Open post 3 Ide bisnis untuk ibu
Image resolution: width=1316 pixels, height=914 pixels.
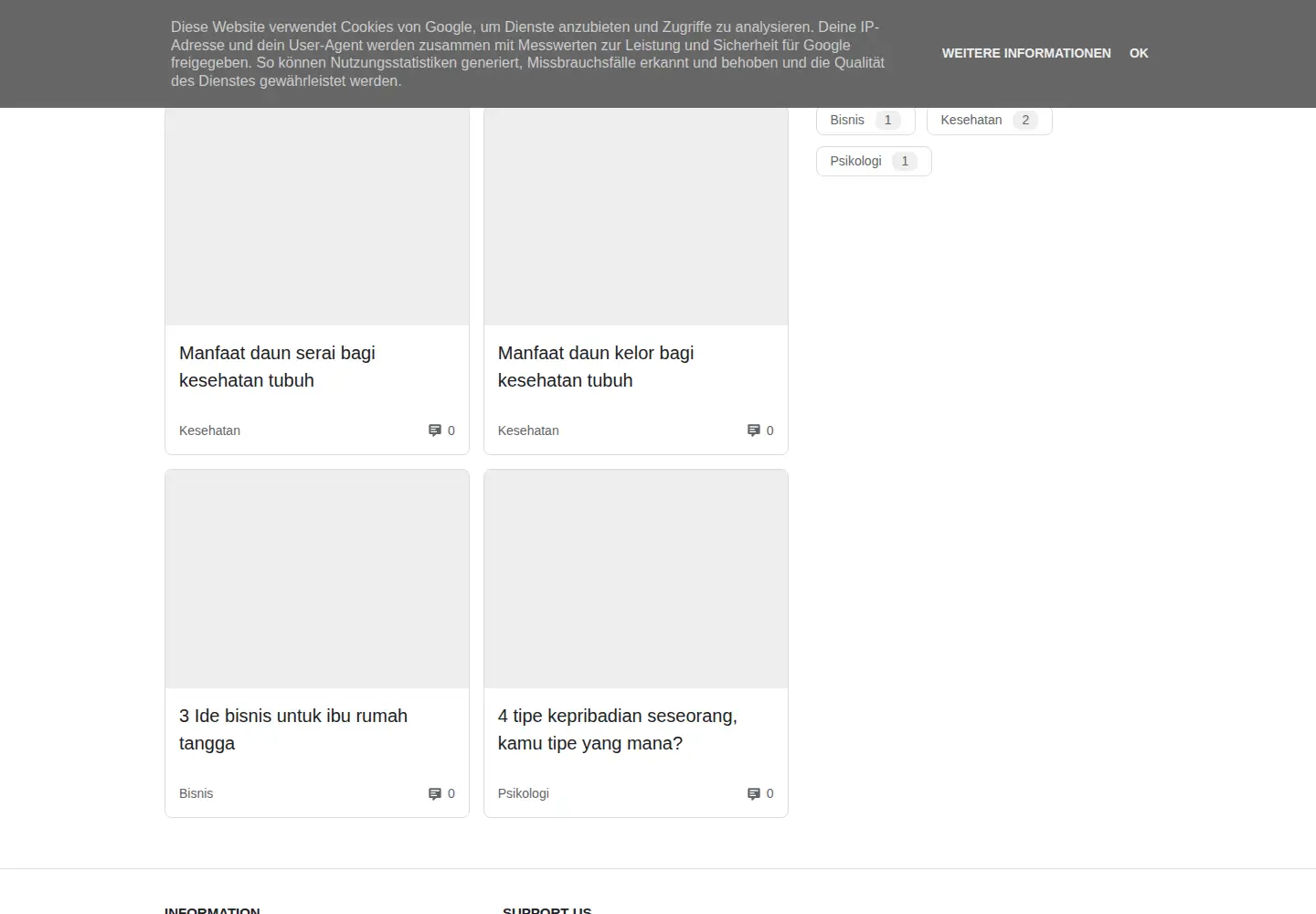tap(293, 729)
